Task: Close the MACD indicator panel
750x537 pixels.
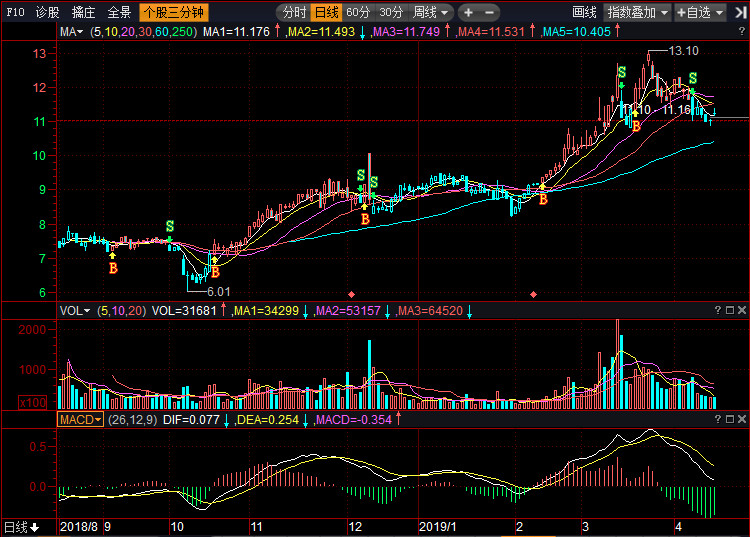Action: point(740,420)
